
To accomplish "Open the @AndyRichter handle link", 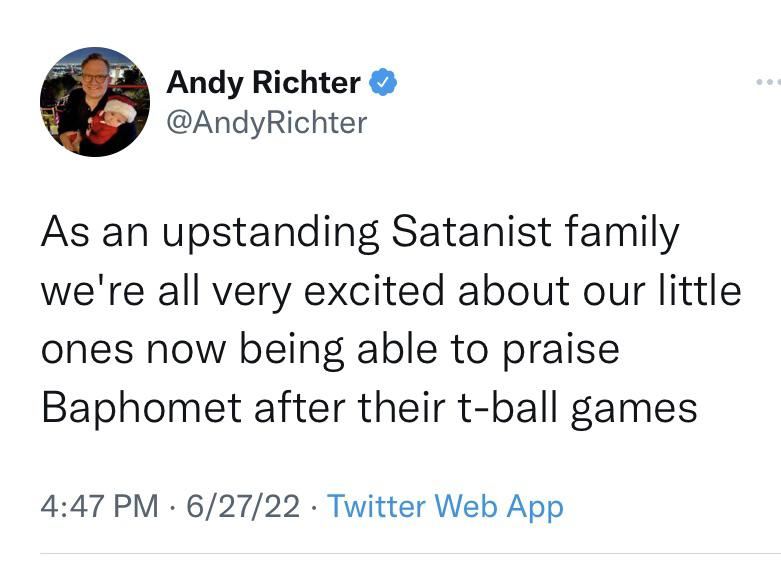I will point(266,122).
